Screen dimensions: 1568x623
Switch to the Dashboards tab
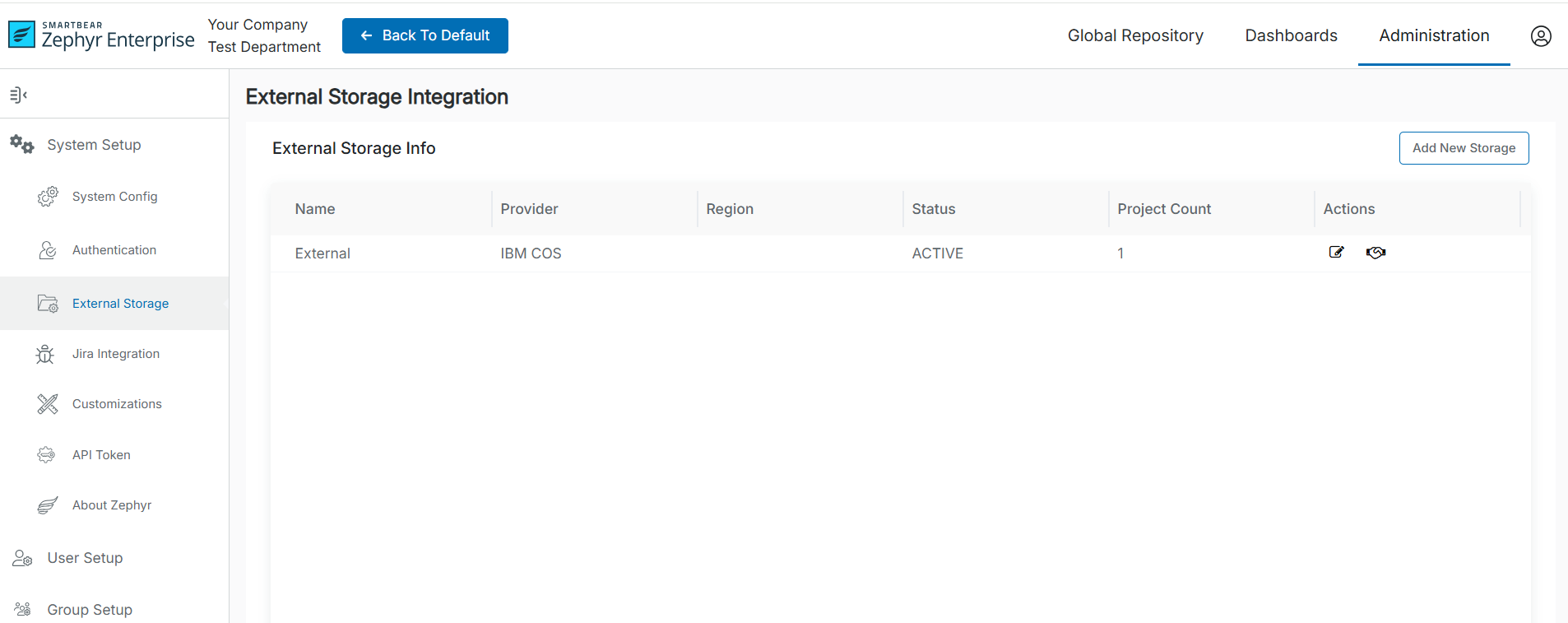1290,35
